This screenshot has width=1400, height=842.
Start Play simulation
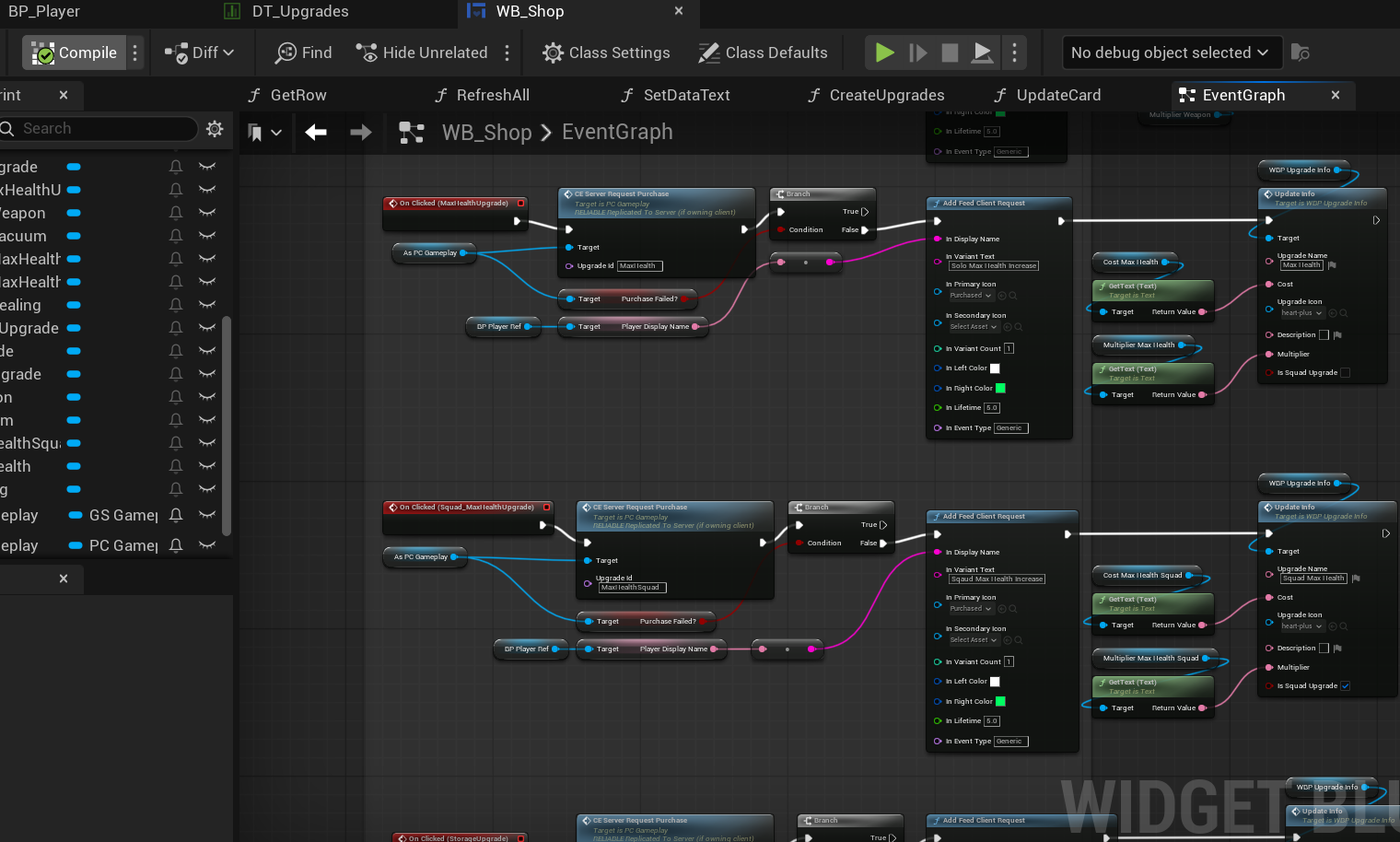[885, 53]
